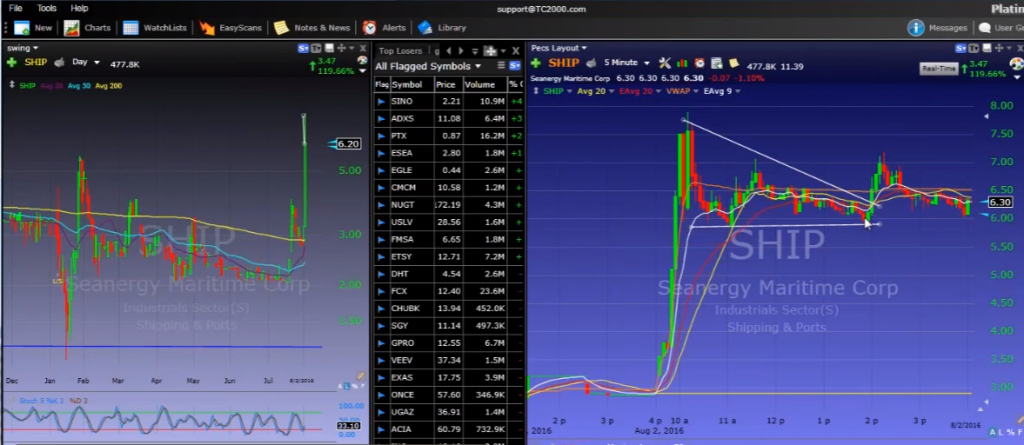The image size is (1024, 445).
Task: Toggle the flag for SINO
Action: coord(381,101)
